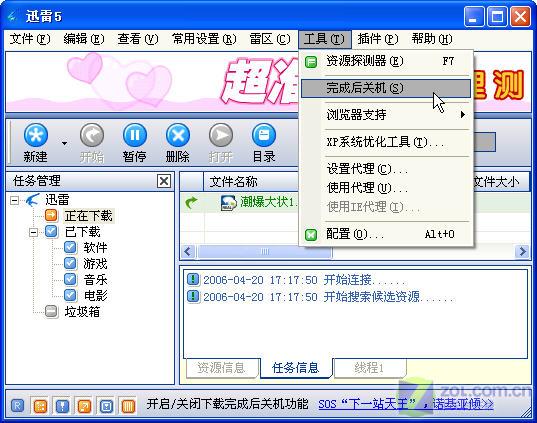Screen dimensions: 537x423
Task: Click the blue square status bar icon
Action: coord(106,406)
